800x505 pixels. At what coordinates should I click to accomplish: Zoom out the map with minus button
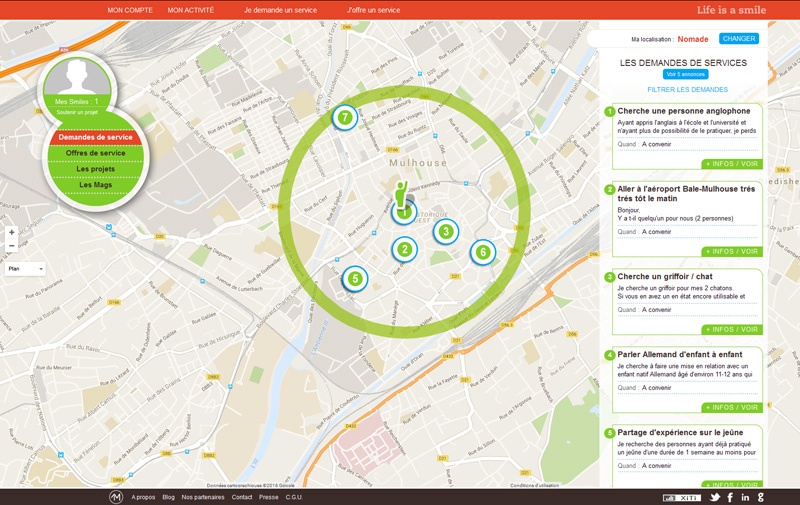pos(12,246)
